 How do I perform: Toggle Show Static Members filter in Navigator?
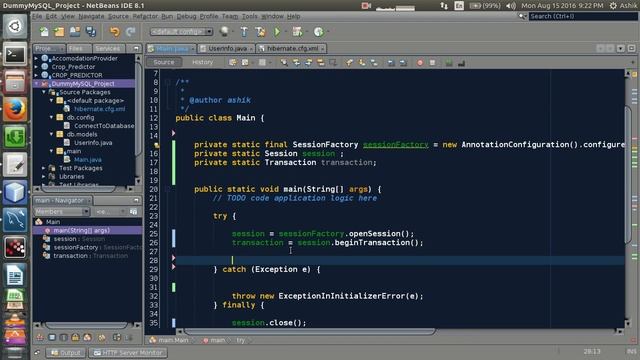point(64,338)
